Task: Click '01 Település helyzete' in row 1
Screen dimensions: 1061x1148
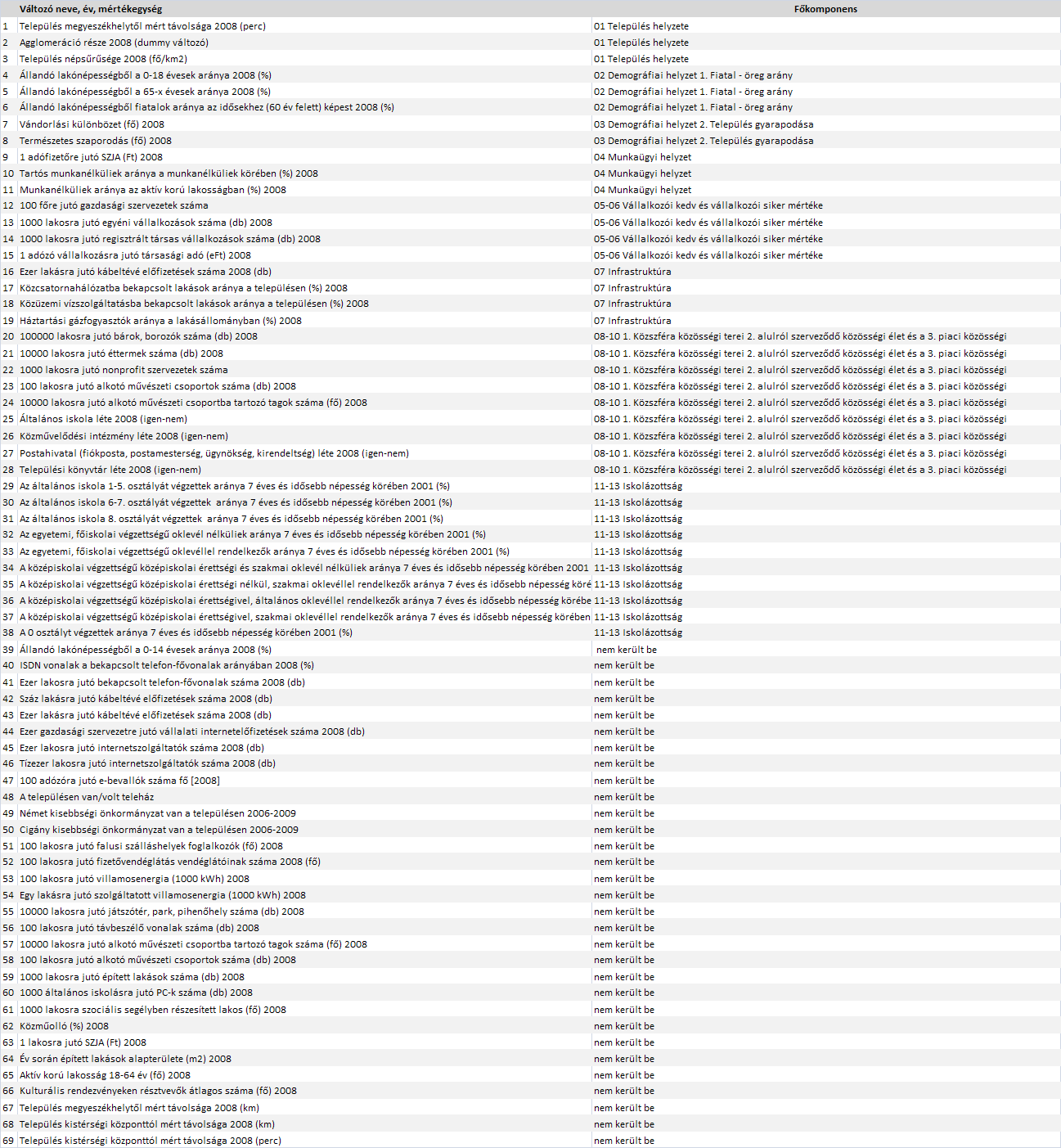Action: pyautogui.click(x=641, y=26)
